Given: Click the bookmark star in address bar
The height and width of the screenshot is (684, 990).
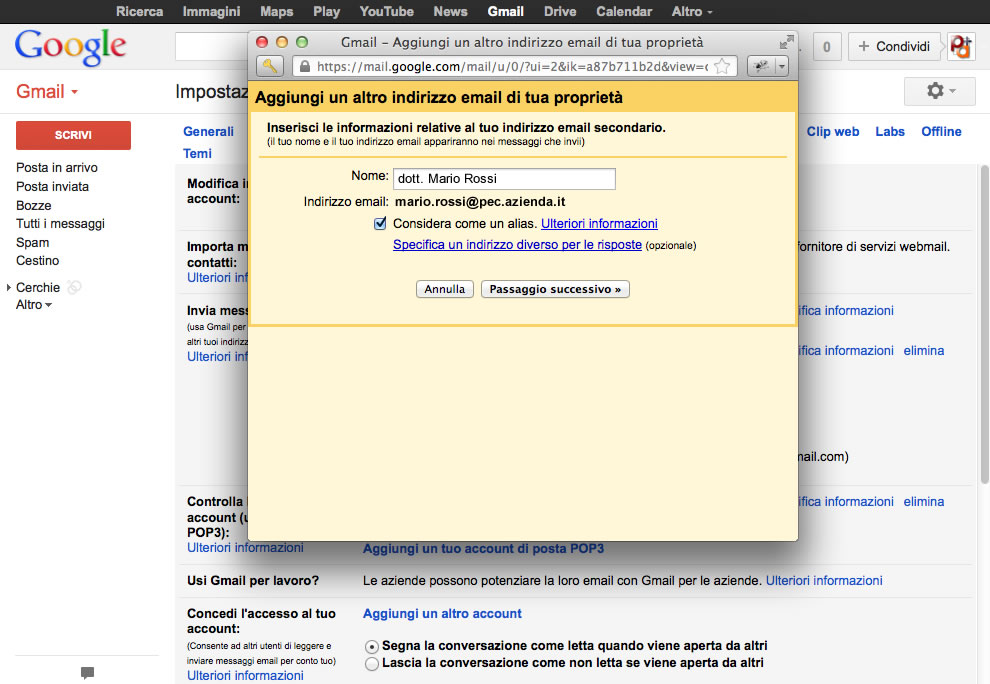Looking at the screenshot, I should [722, 67].
